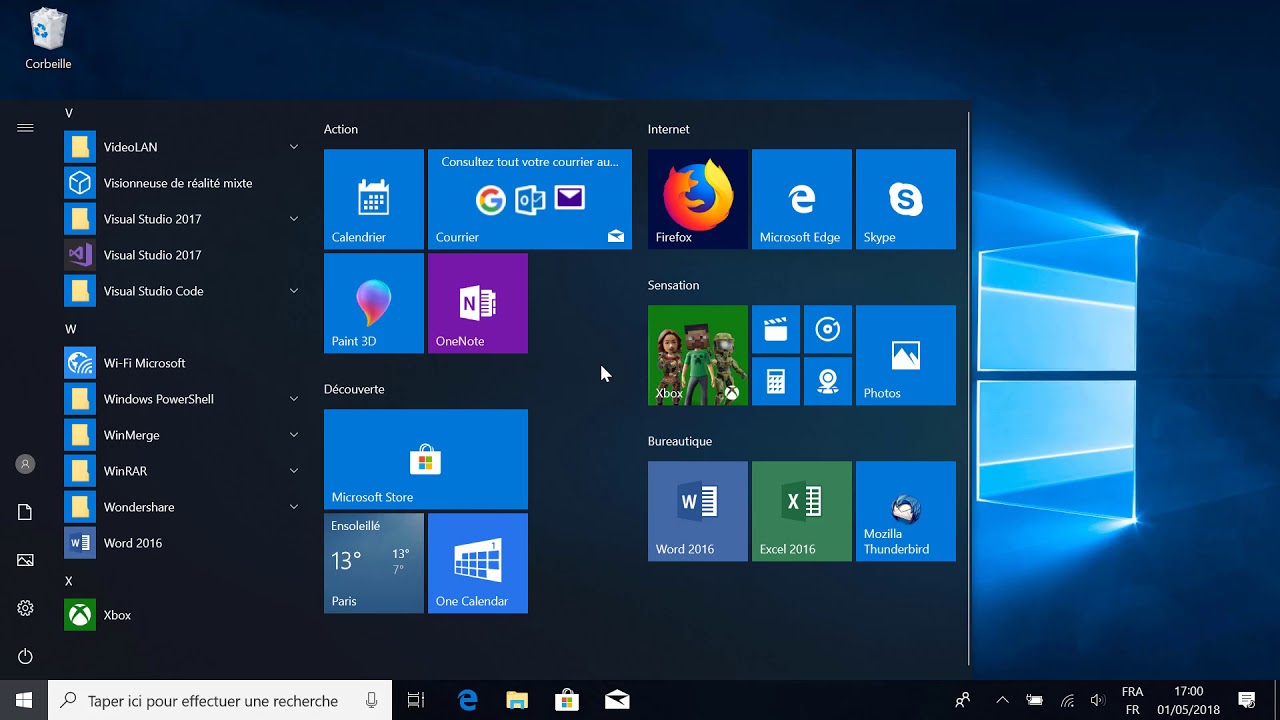This screenshot has height=720, width=1280.
Task: Open the user account button
Action: point(25,464)
